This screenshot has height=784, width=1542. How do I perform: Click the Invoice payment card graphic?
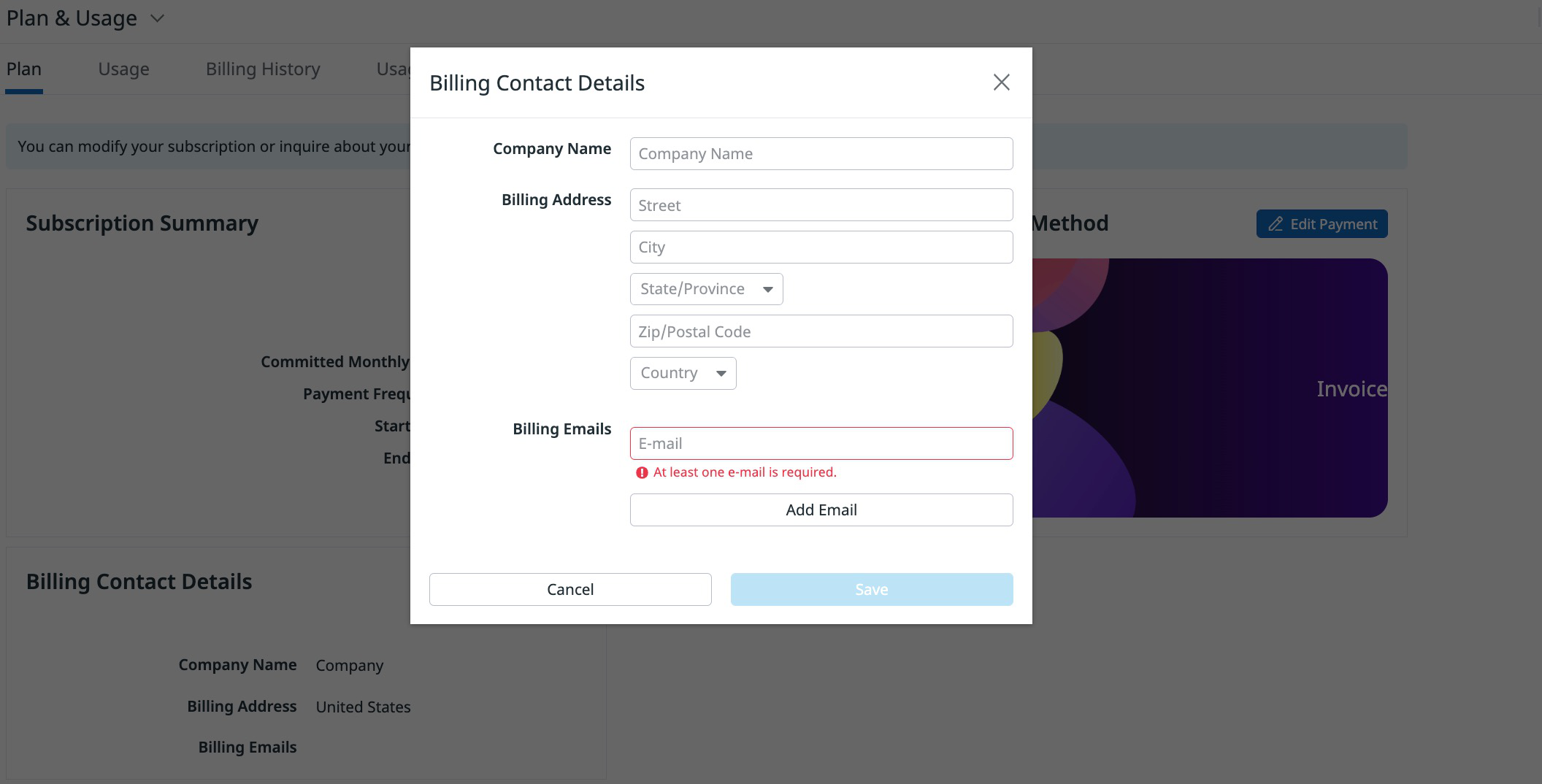pos(1210,388)
